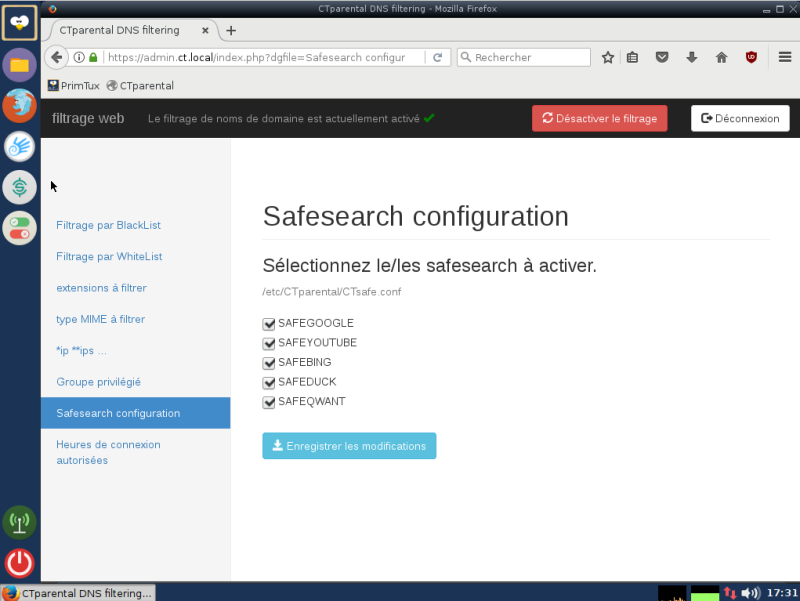
Task: Open Filtrage par WhiteList in sidebar
Action: [x=109, y=257]
